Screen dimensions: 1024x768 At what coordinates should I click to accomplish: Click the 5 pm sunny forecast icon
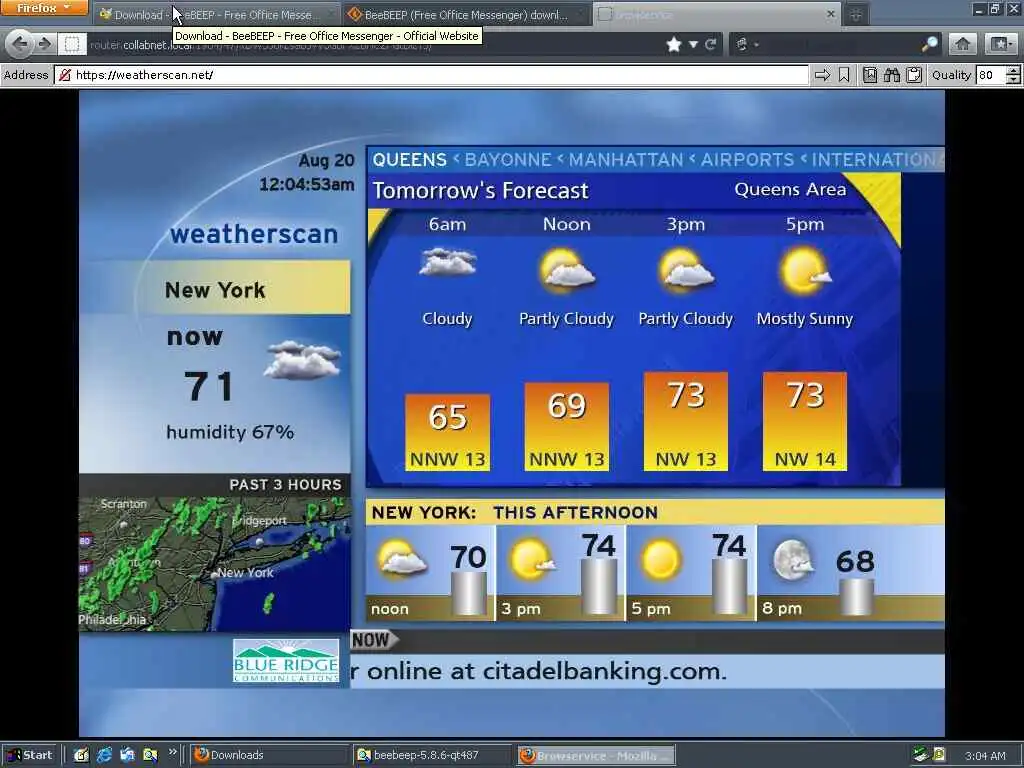click(661, 560)
